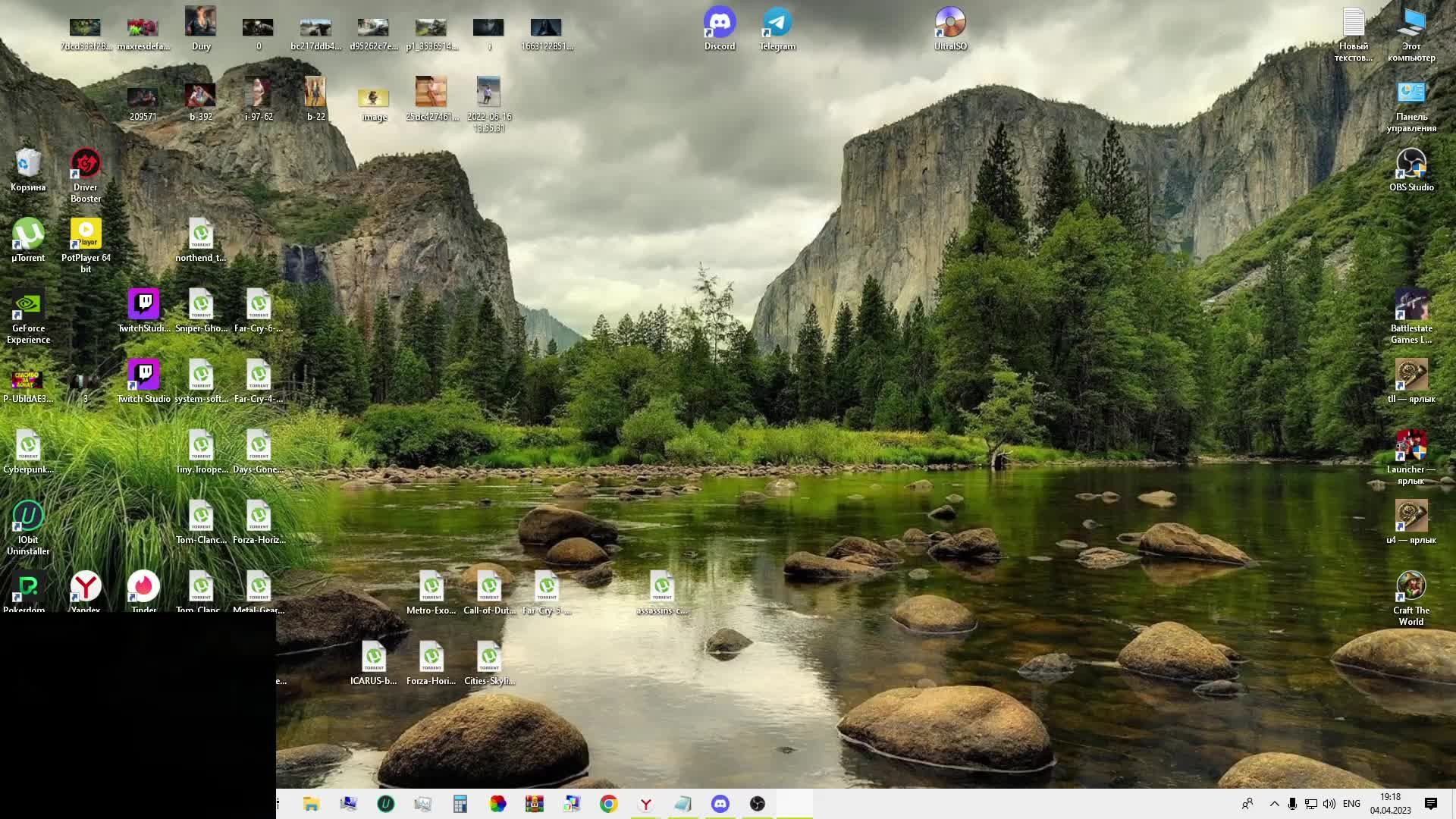
Task: Open the Calculator from the taskbar
Action: pos(460,804)
